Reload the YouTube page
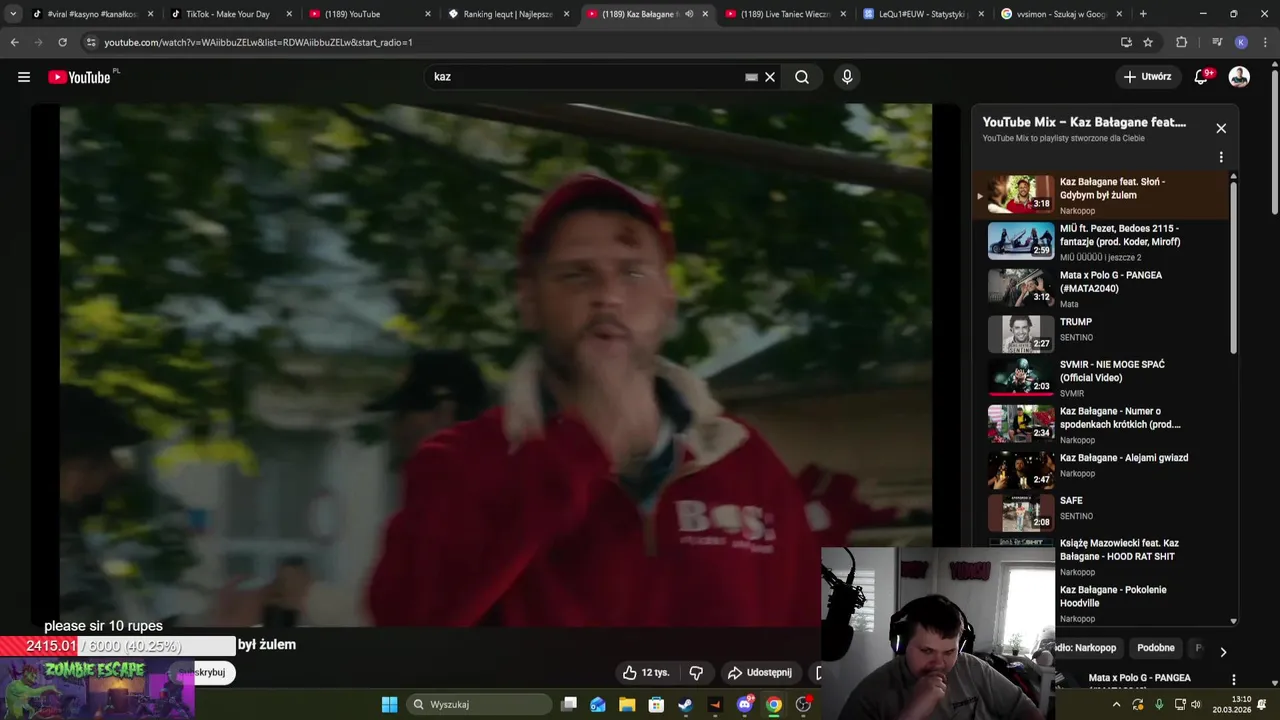This screenshot has width=1280, height=720. pyautogui.click(x=62, y=42)
